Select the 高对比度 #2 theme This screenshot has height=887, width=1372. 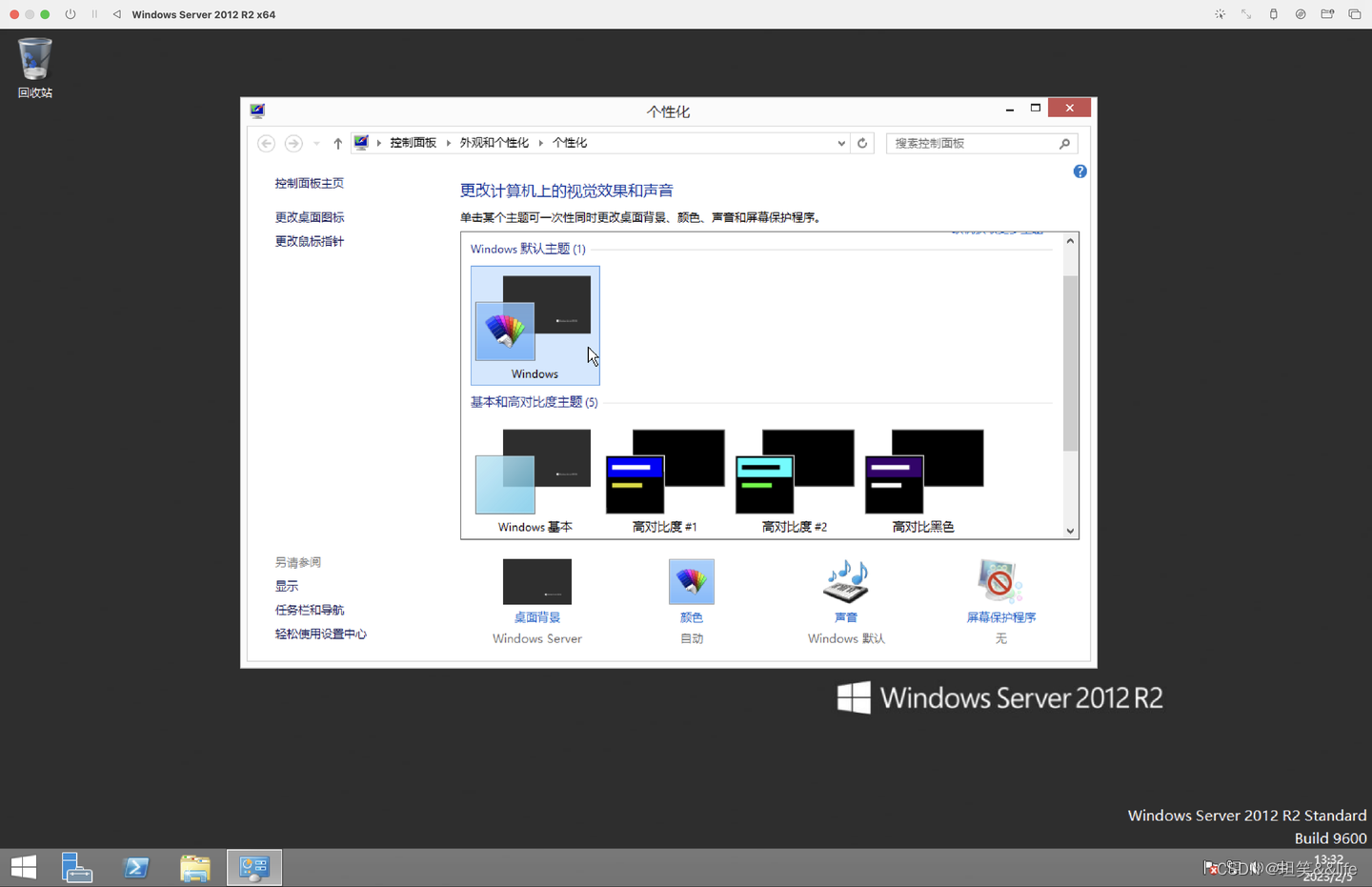[795, 481]
